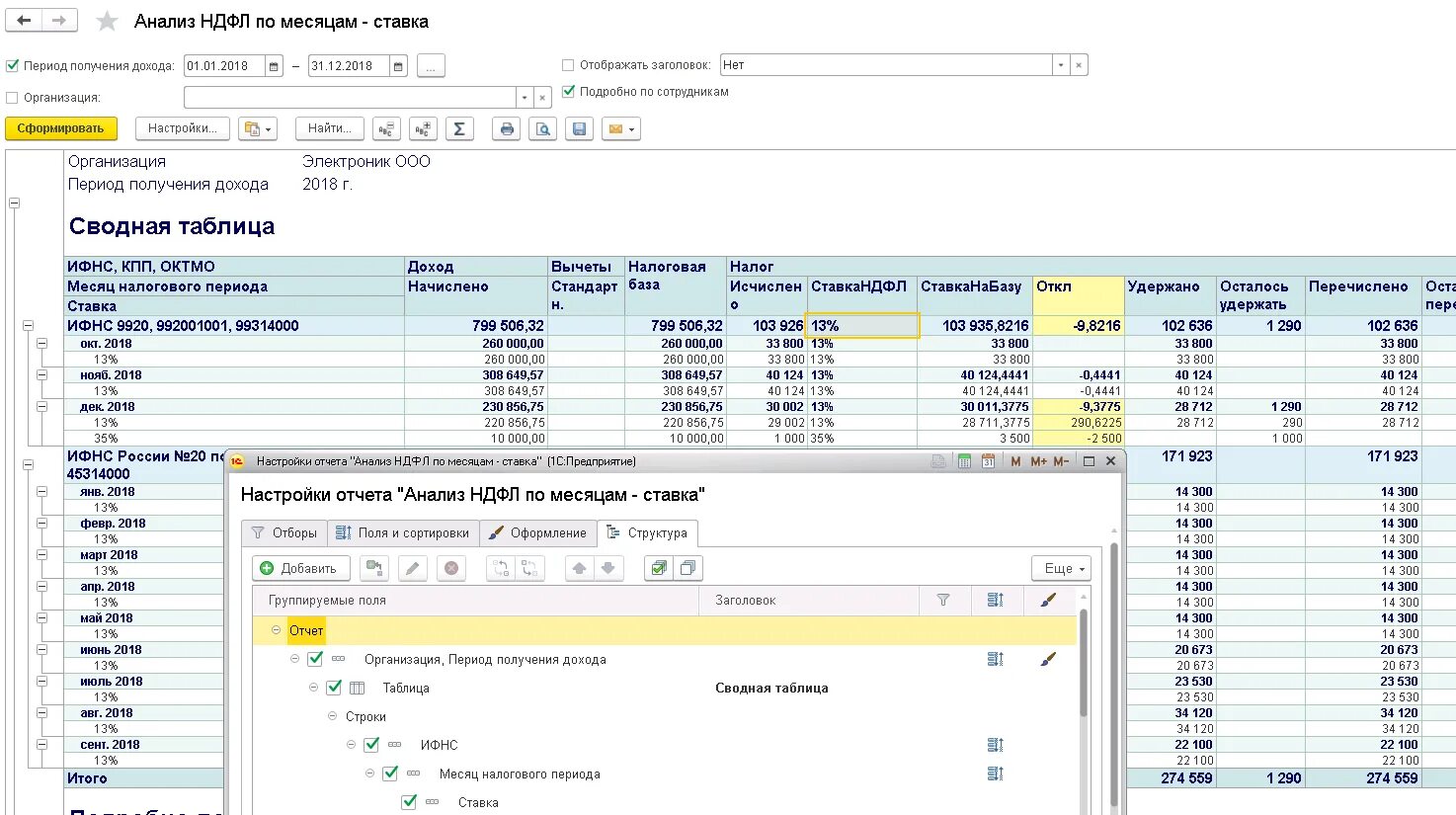Click the yellow Сформировать button
1456x815 pixels.
60,128
